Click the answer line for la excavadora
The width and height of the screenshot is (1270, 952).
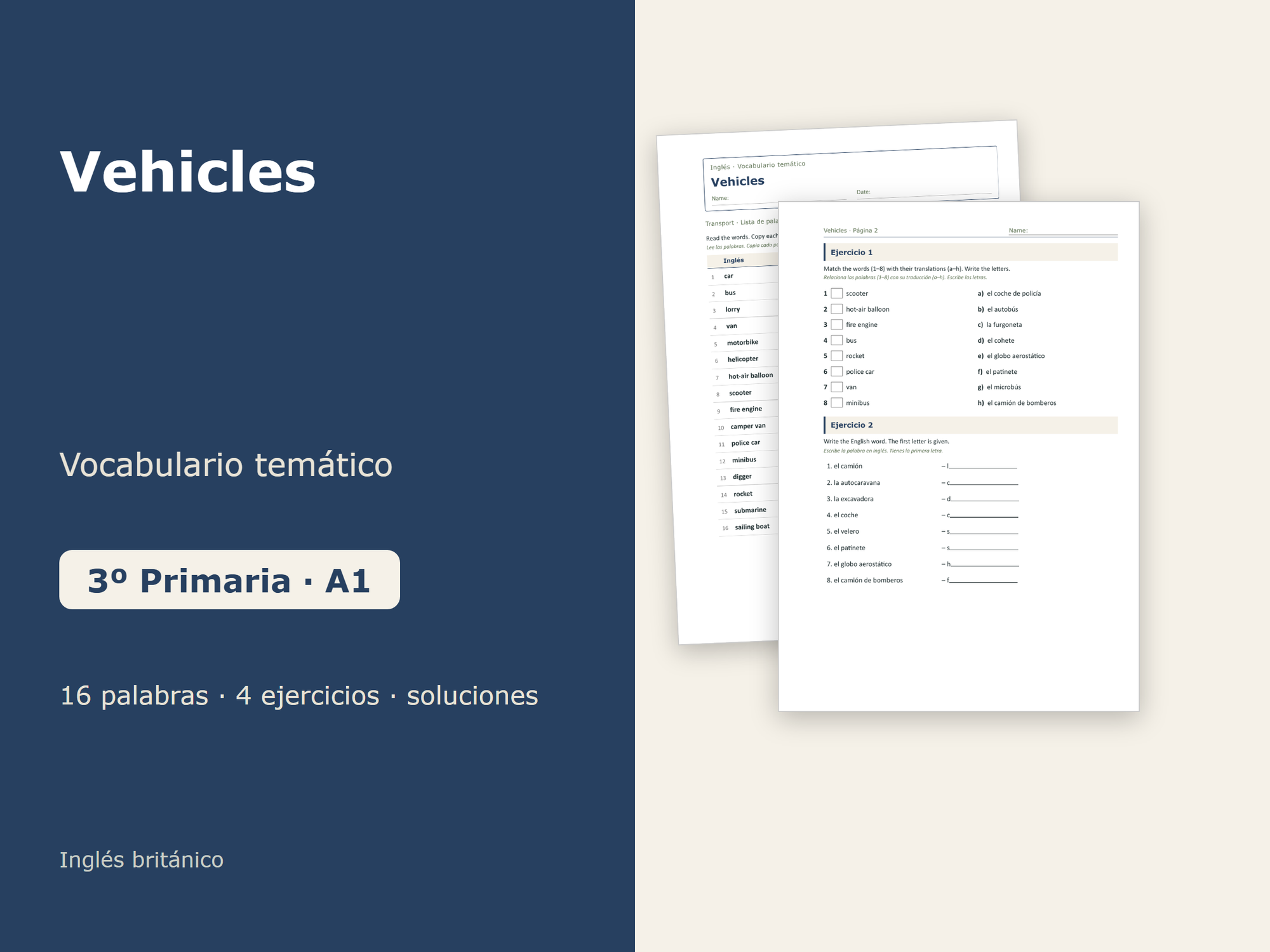tap(984, 499)
